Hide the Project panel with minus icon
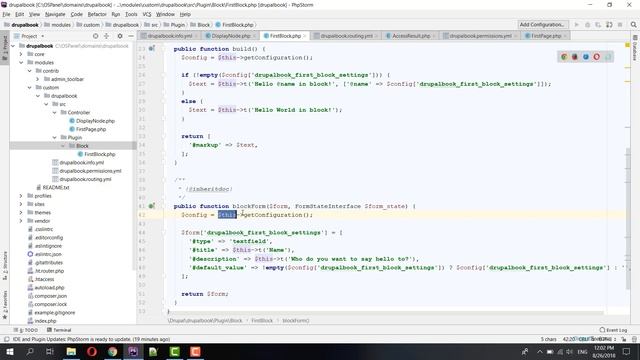The image size is (640, 360). 131,36
